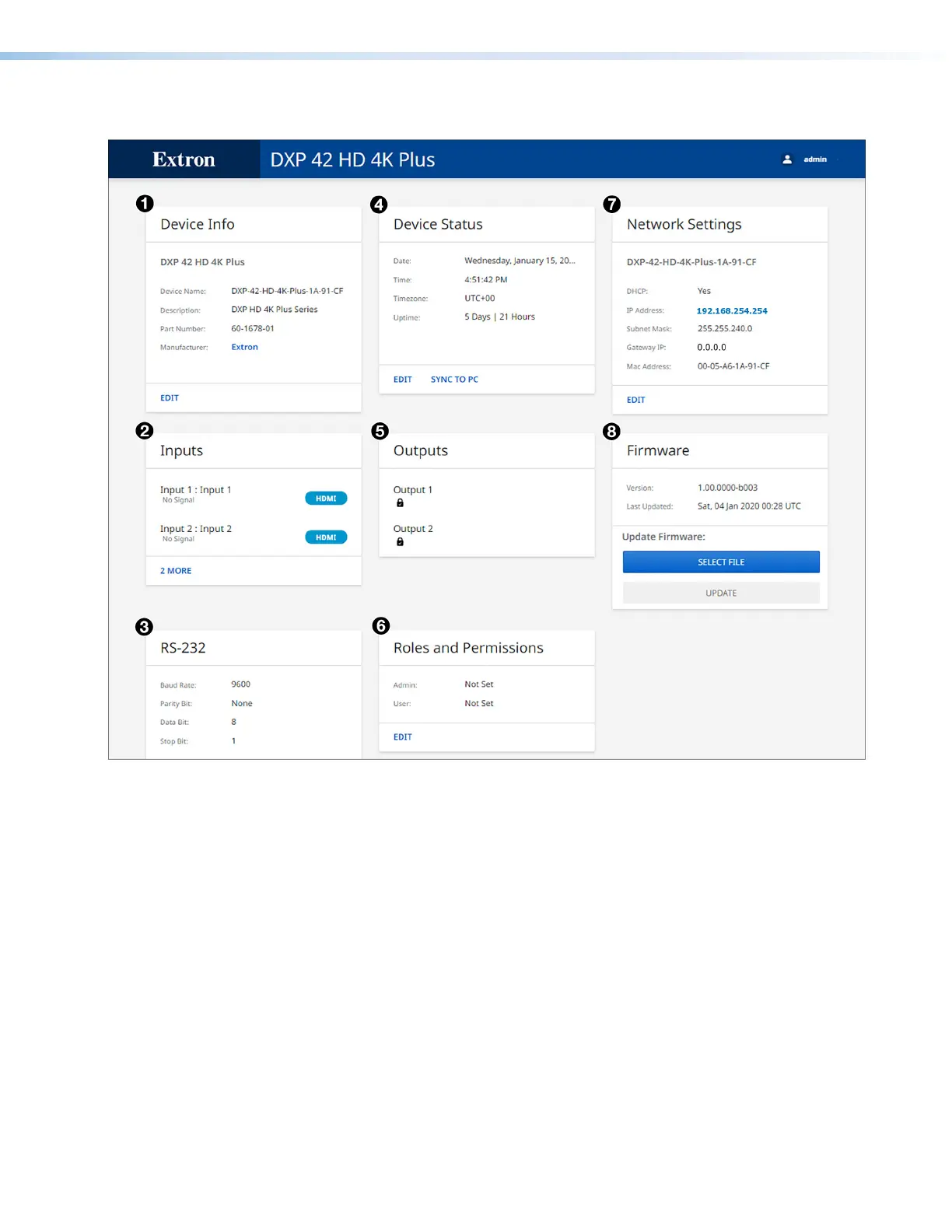952x1232 pixels.
Task: Click the Outputs card title
Action: click(421, 451)
